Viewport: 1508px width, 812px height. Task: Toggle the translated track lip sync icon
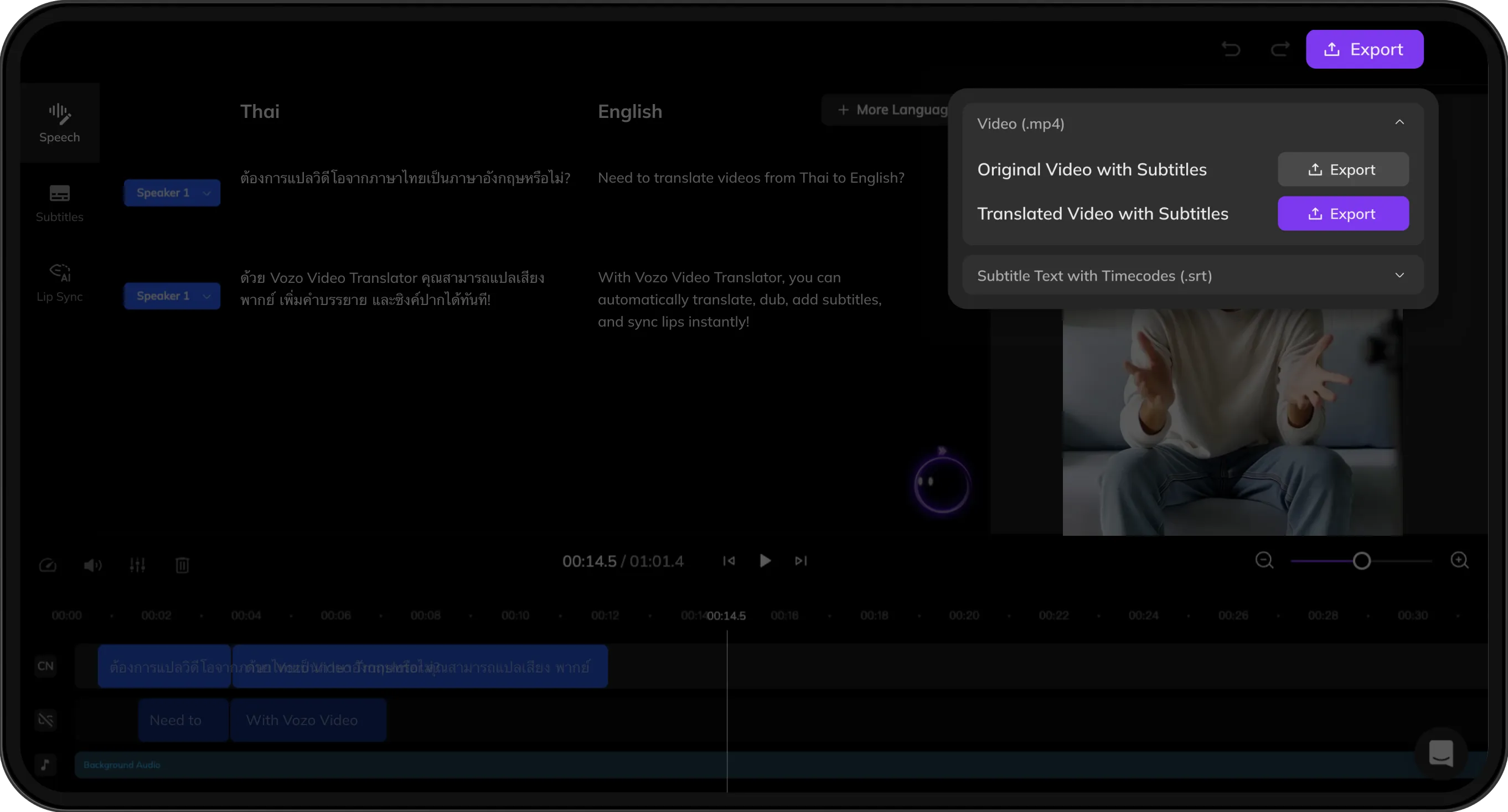(x=45, y=720)
